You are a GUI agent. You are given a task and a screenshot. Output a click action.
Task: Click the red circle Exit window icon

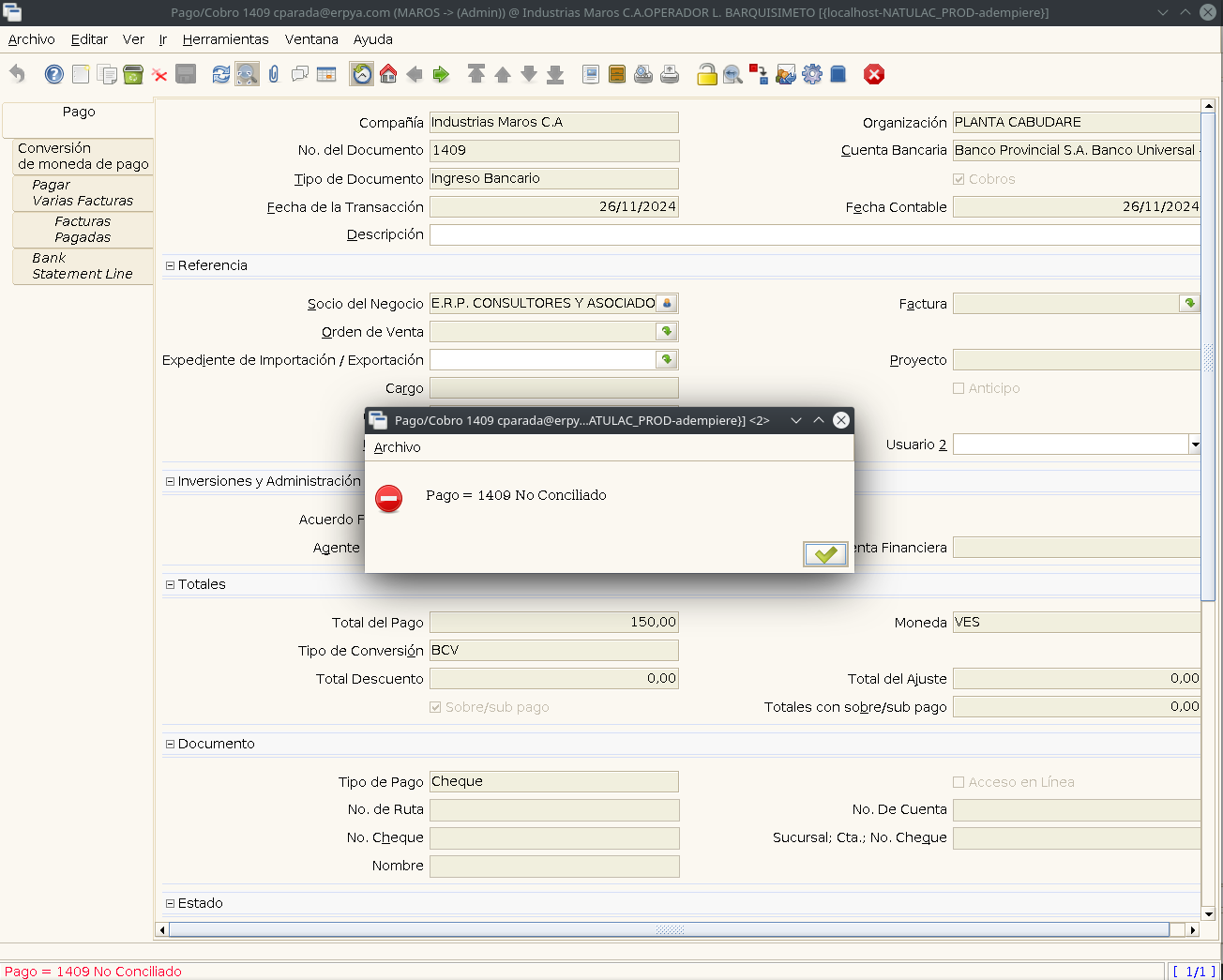[874, 74]
